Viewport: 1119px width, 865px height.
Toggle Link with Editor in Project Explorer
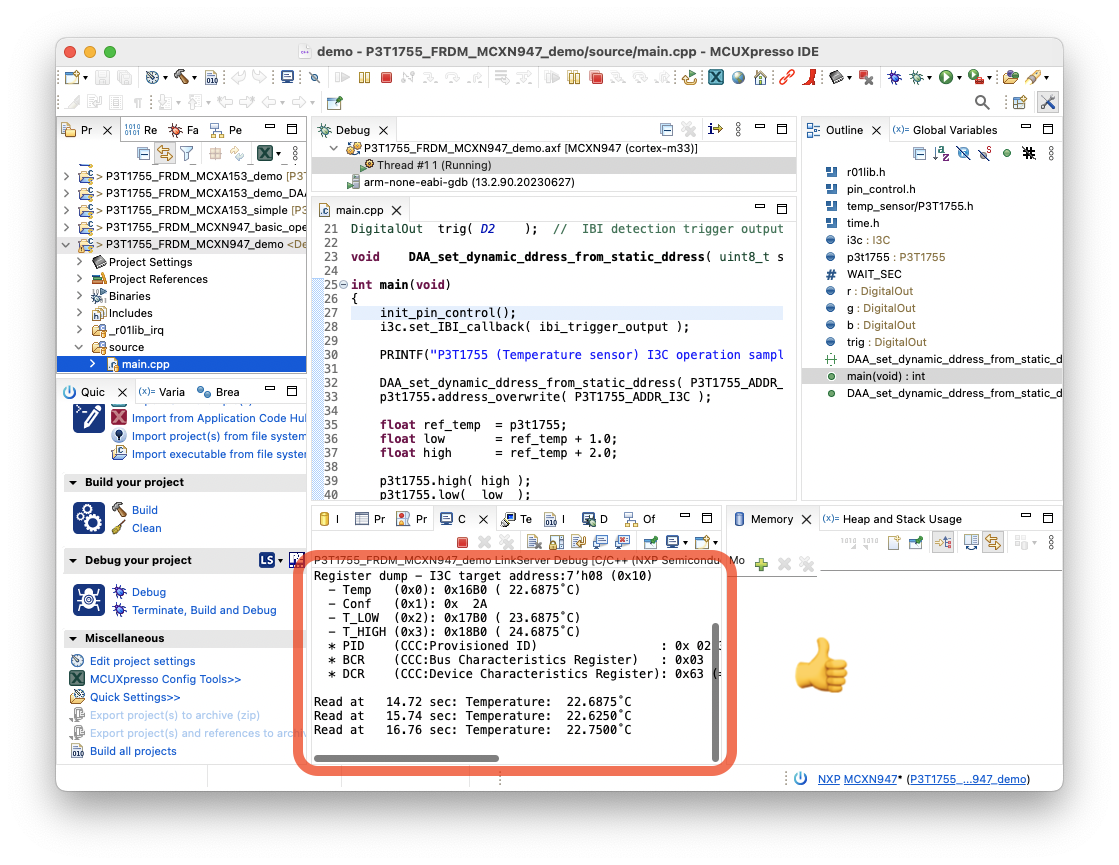coord(165,153)
